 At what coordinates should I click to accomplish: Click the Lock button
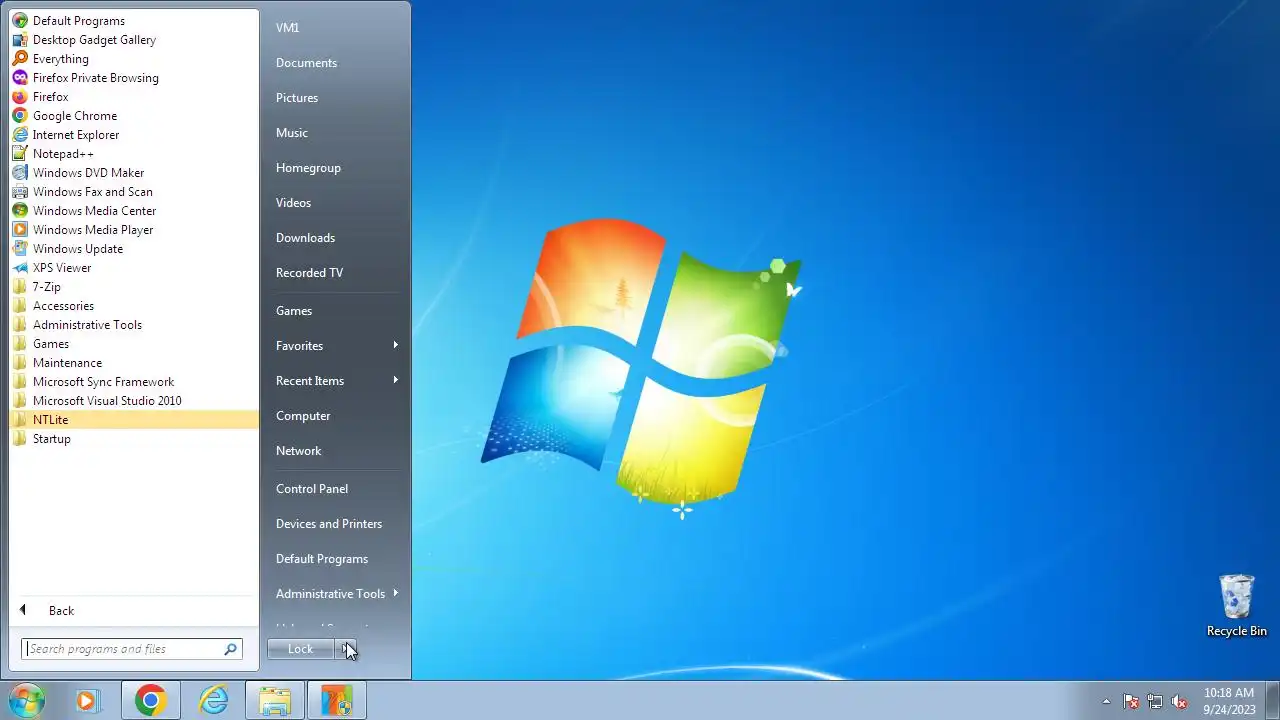tap(300, 649)
